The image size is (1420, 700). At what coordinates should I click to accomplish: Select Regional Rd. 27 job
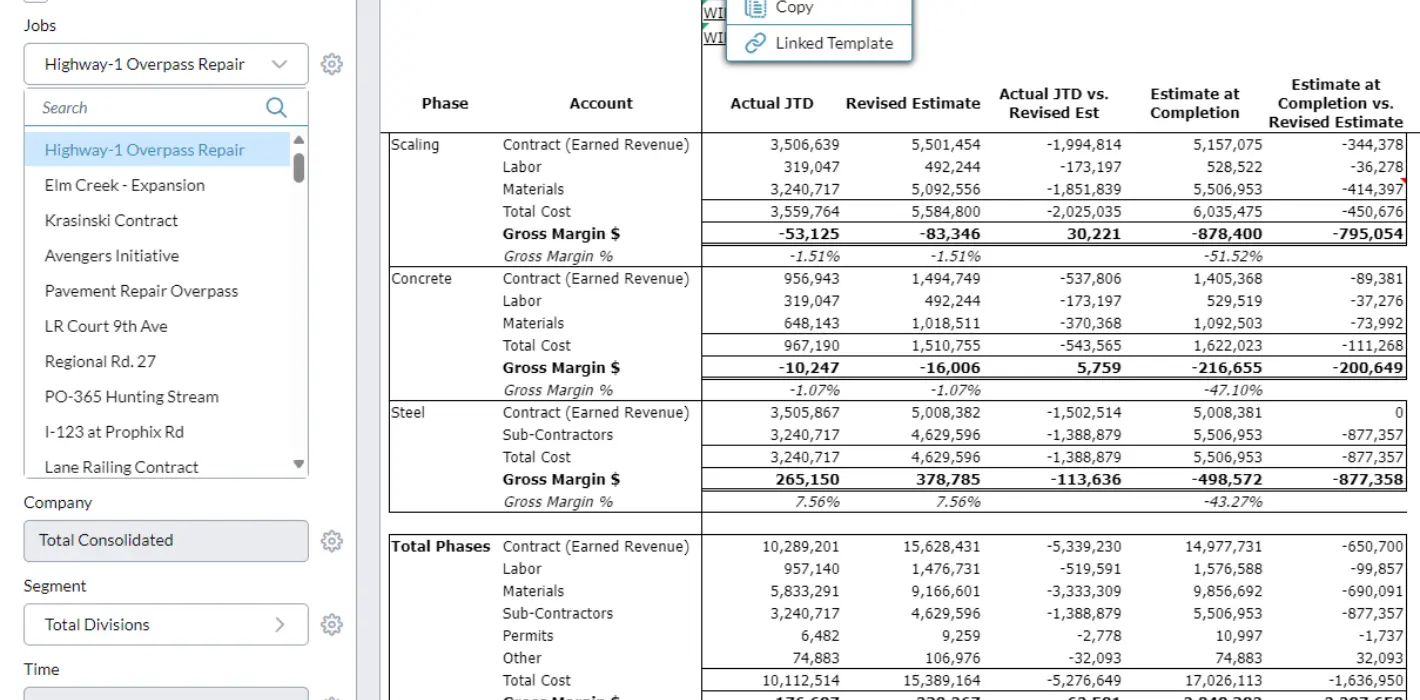click(x=158, y=361)
